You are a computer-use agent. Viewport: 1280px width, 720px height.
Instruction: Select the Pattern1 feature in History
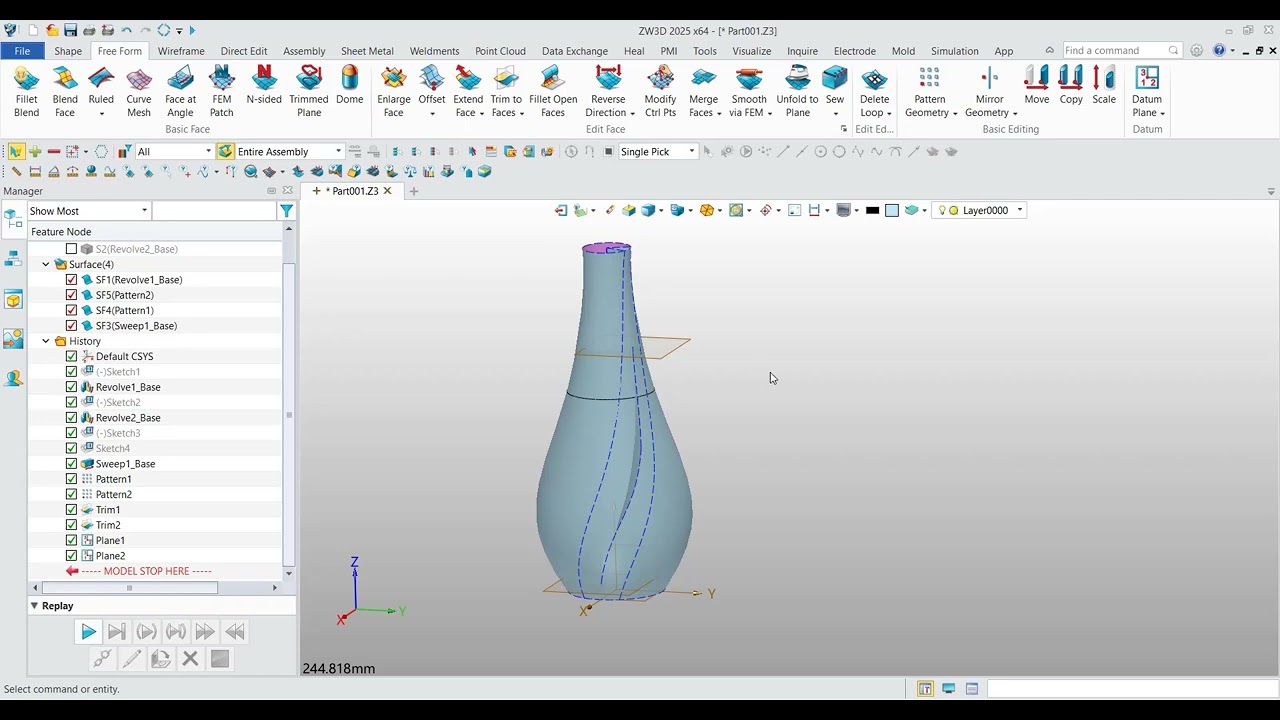(113, 479)
